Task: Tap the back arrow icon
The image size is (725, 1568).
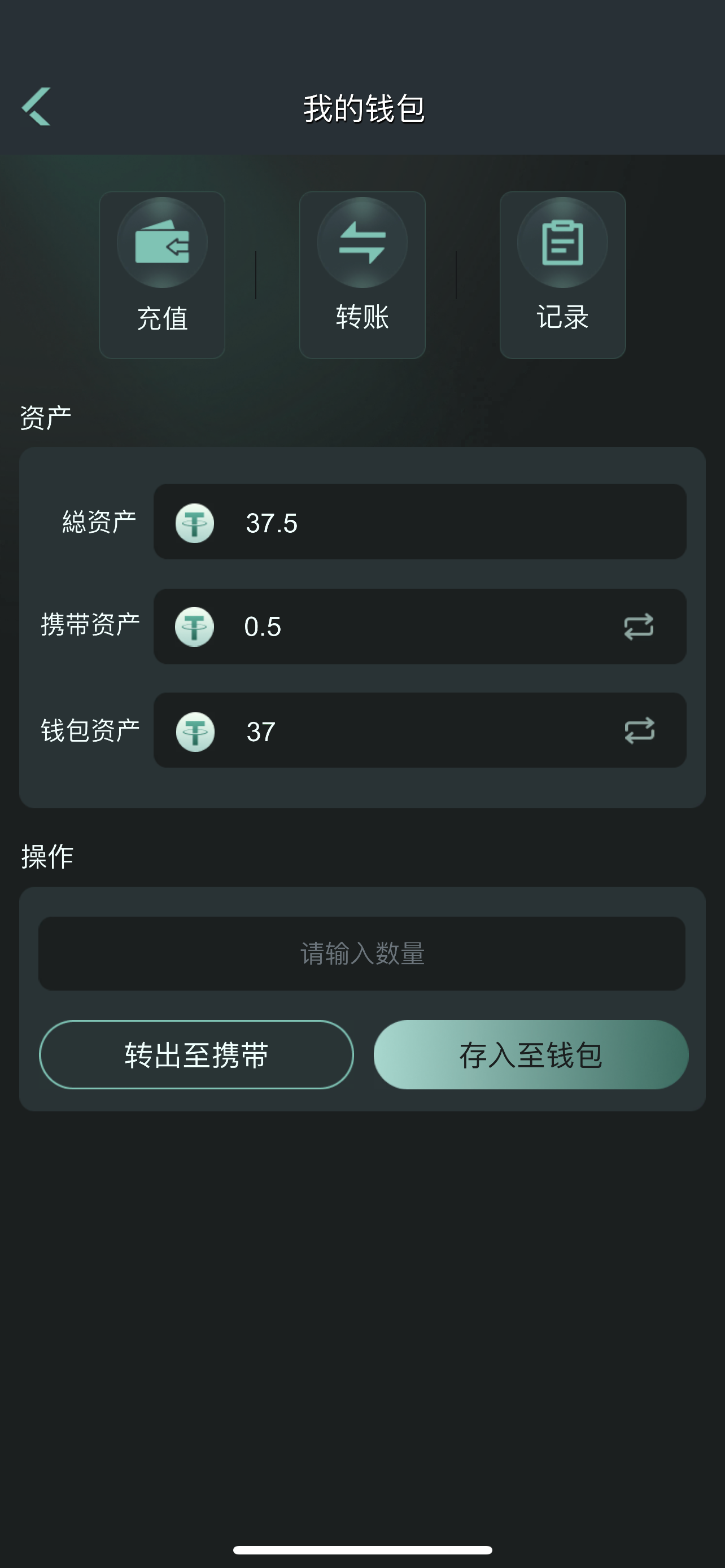Action: pos(37,107)
